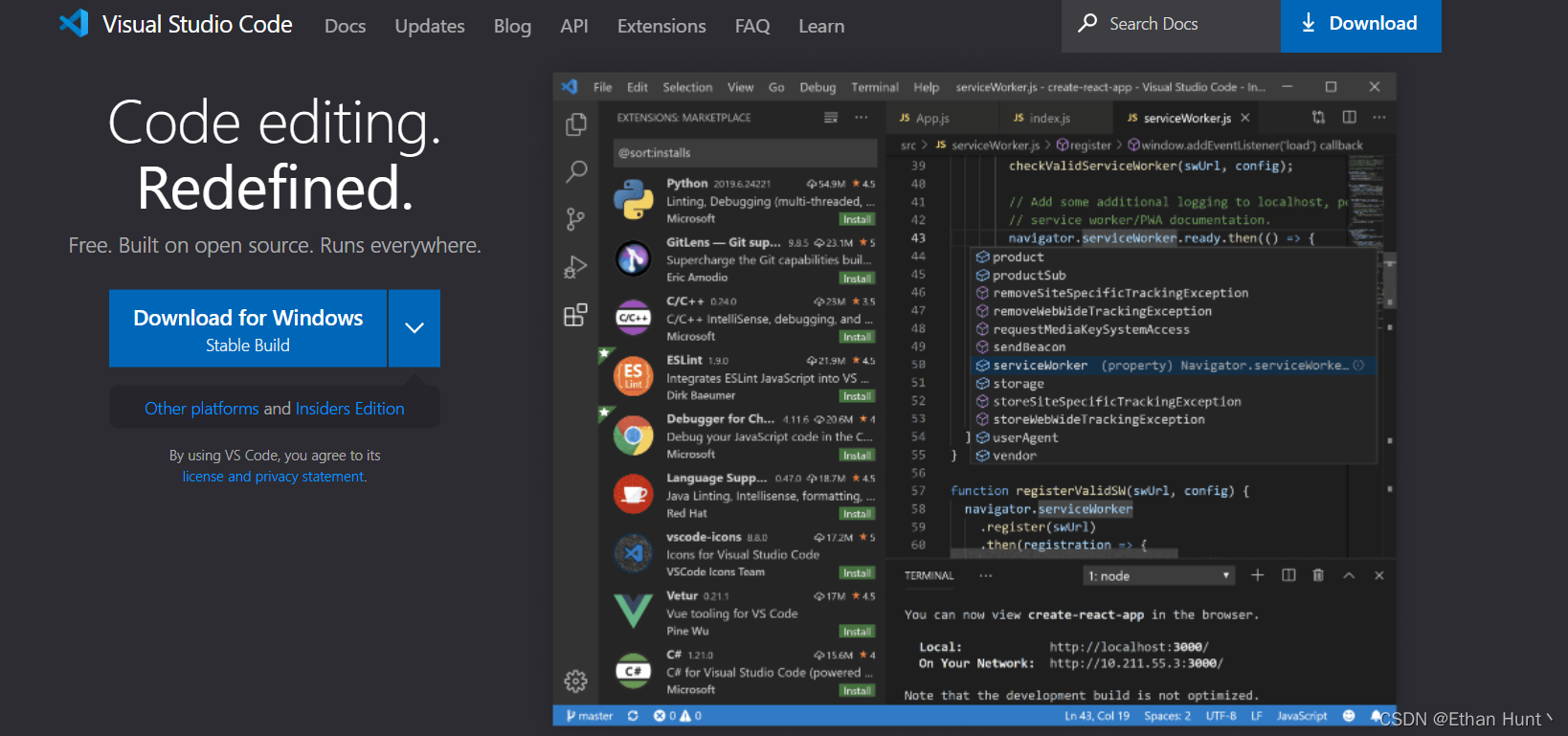Open the Selection menu
Image resolution: width=1568 pixels, height=736 pixels.
click(x=687, y=87)
